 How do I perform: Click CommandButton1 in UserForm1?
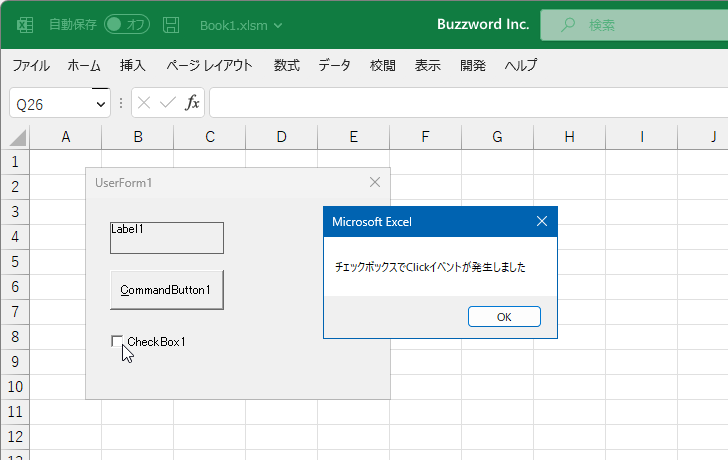point(167,290)
